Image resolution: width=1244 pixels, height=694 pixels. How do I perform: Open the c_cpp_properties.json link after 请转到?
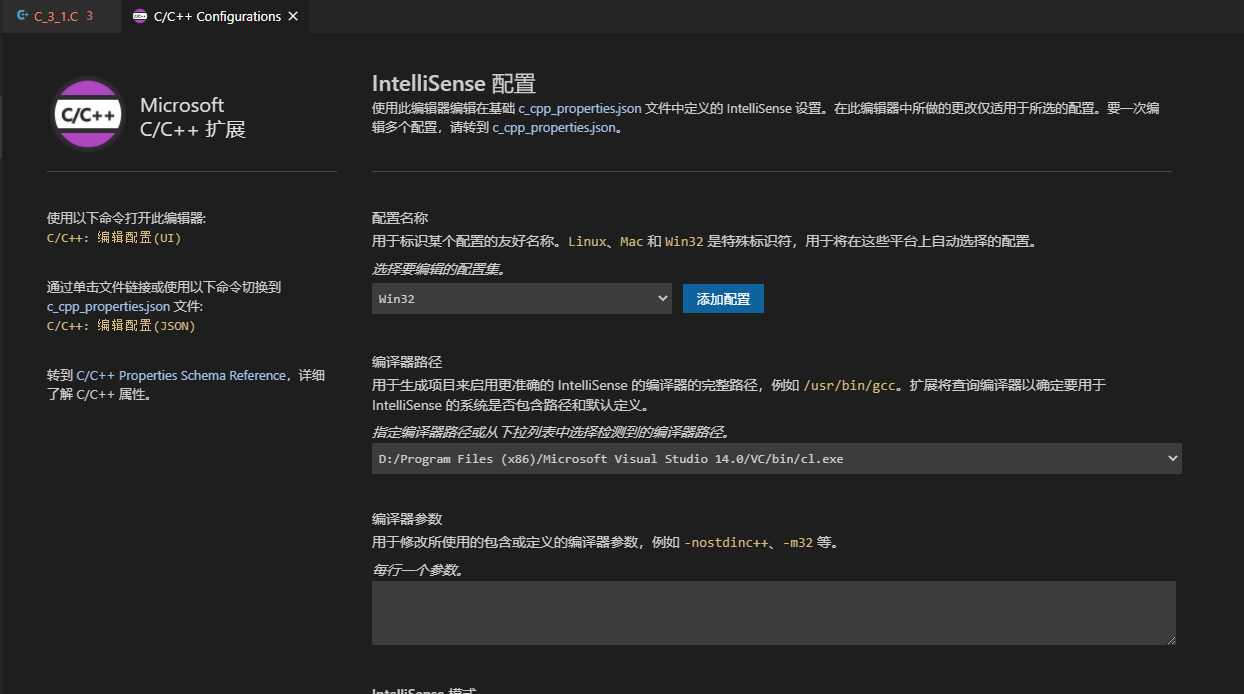pyautogui.click(x=554, y=128)
